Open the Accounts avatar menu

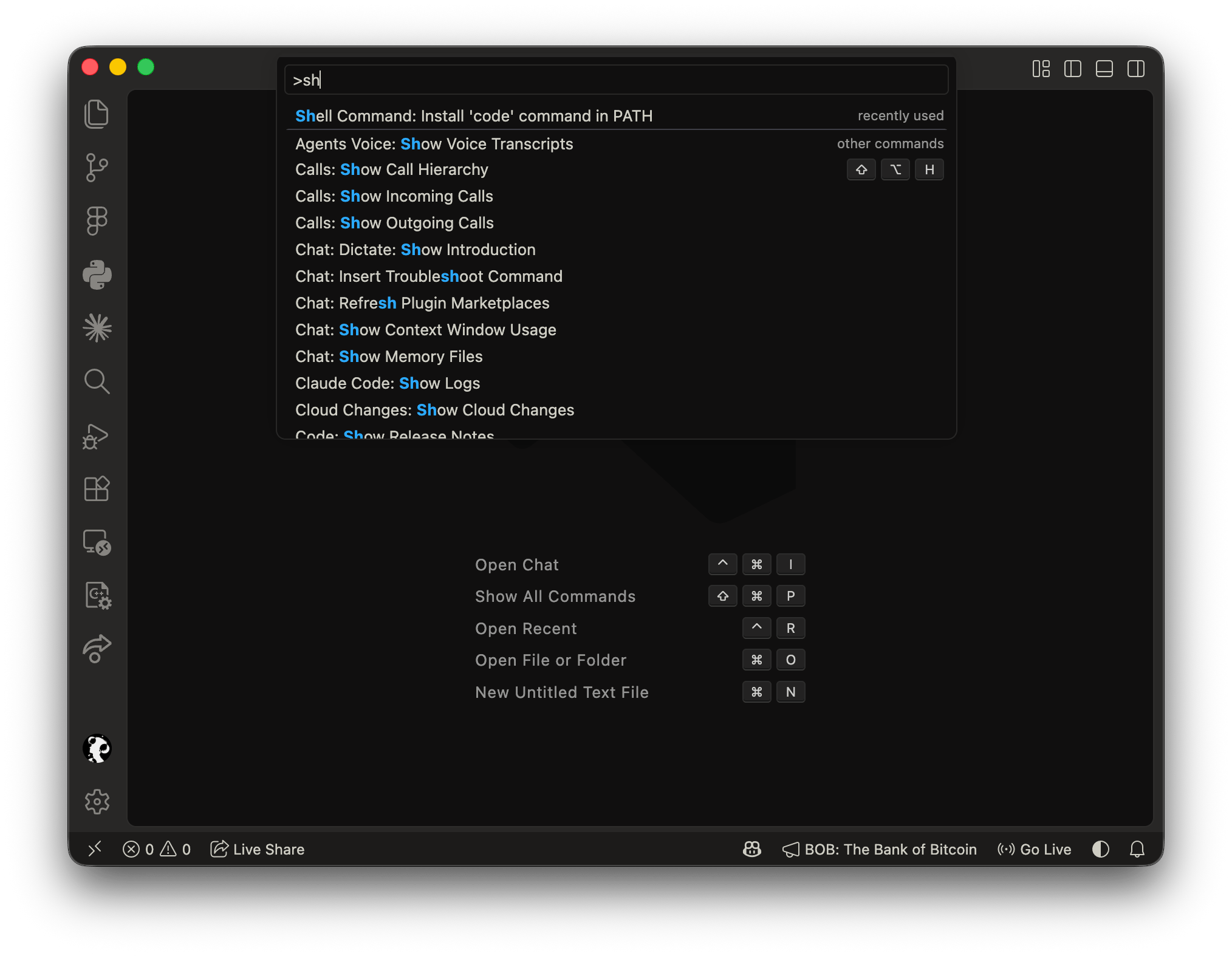97,748
